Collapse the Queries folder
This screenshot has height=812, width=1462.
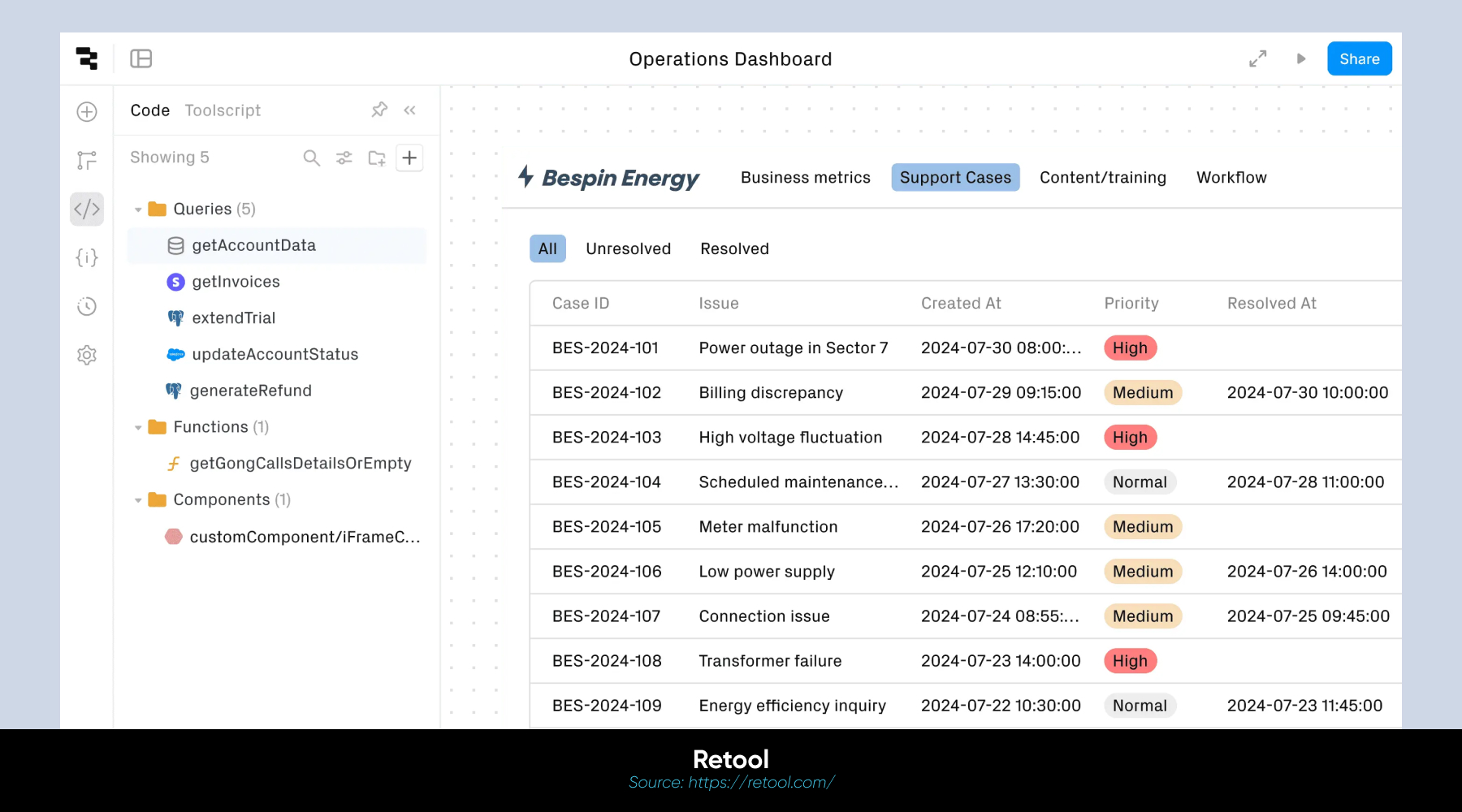[x=138, y=209]
